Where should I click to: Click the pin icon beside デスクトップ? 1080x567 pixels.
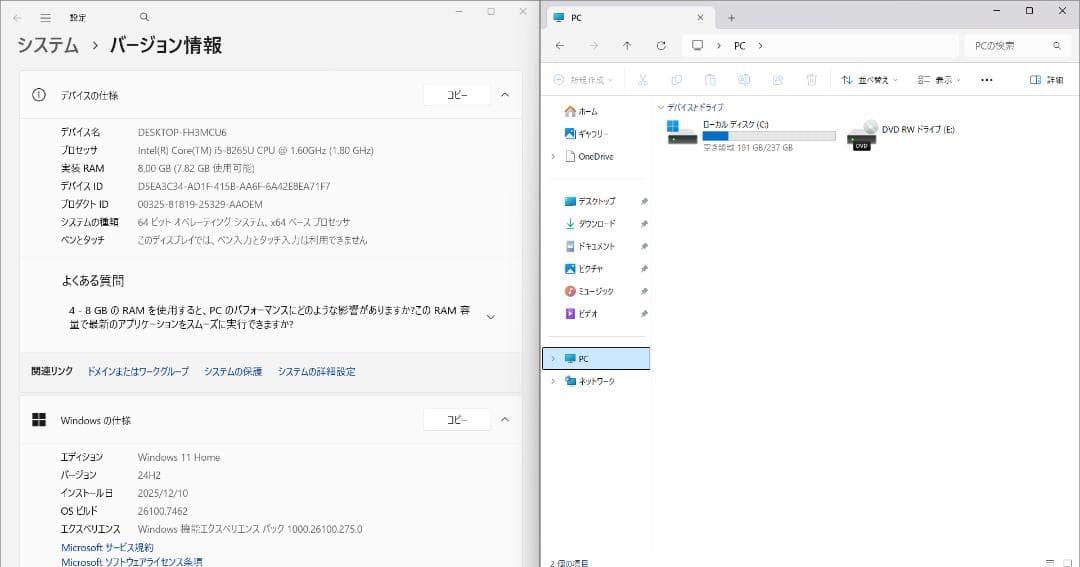(x=644, y=201)
